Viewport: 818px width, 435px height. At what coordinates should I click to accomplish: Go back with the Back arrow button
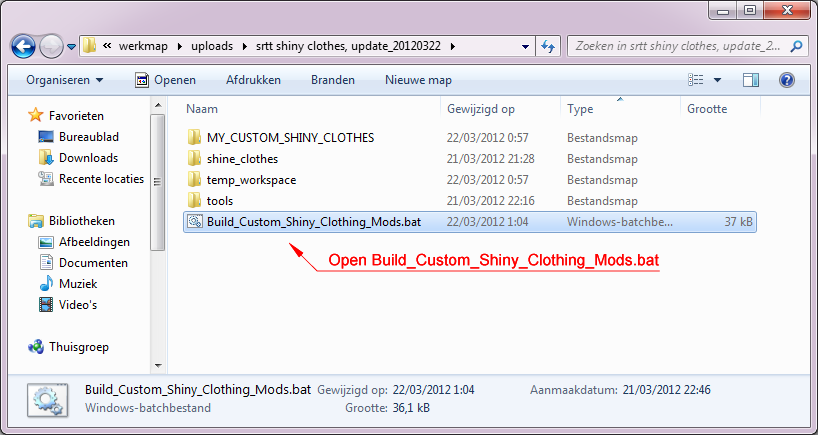pyautogui.click(x=23, y=46)
